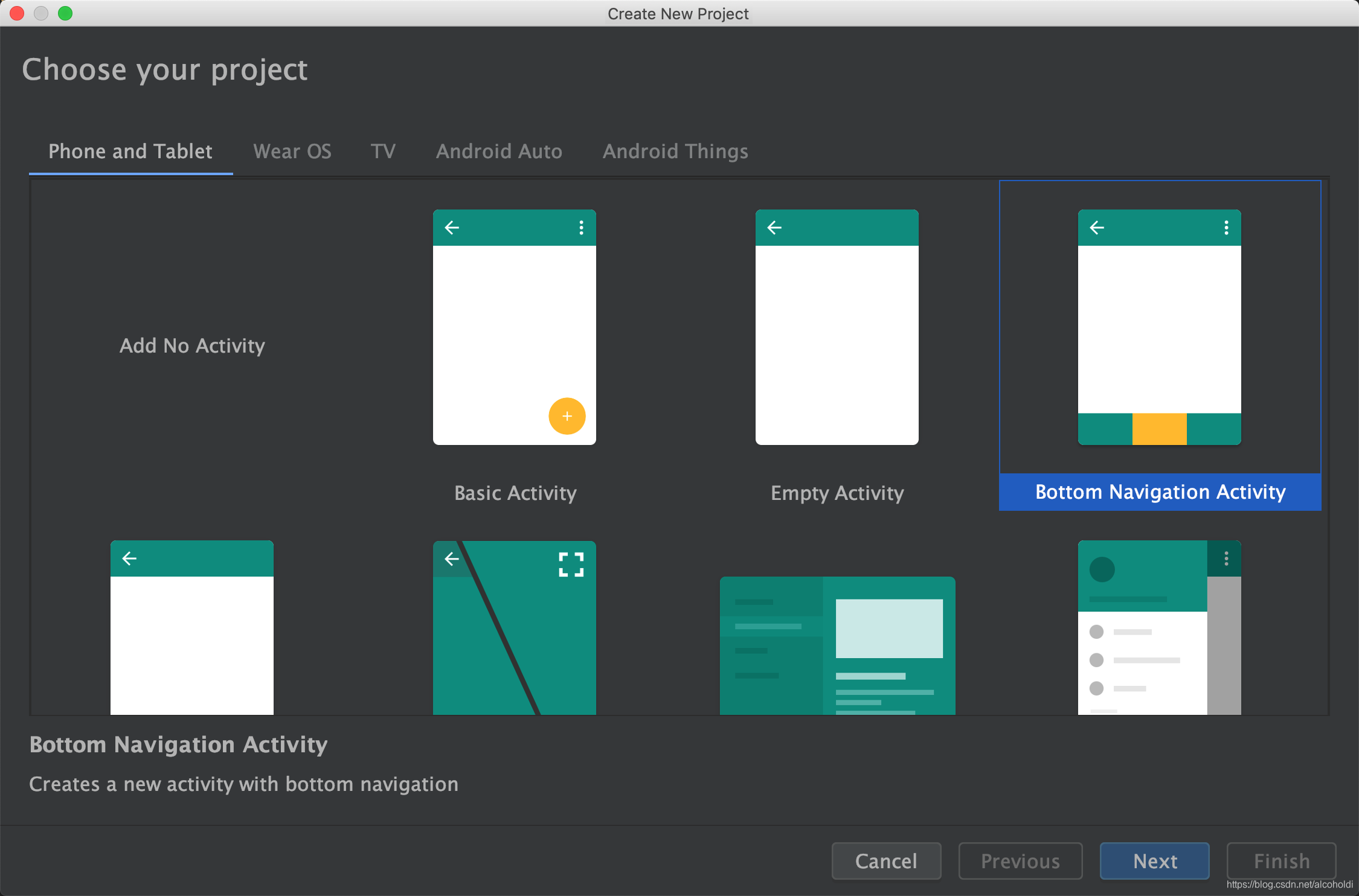Image resolution: width=1359 pixels, height=896 pixels.
Task: Click the Finish button
Action: click(1282, 861)
